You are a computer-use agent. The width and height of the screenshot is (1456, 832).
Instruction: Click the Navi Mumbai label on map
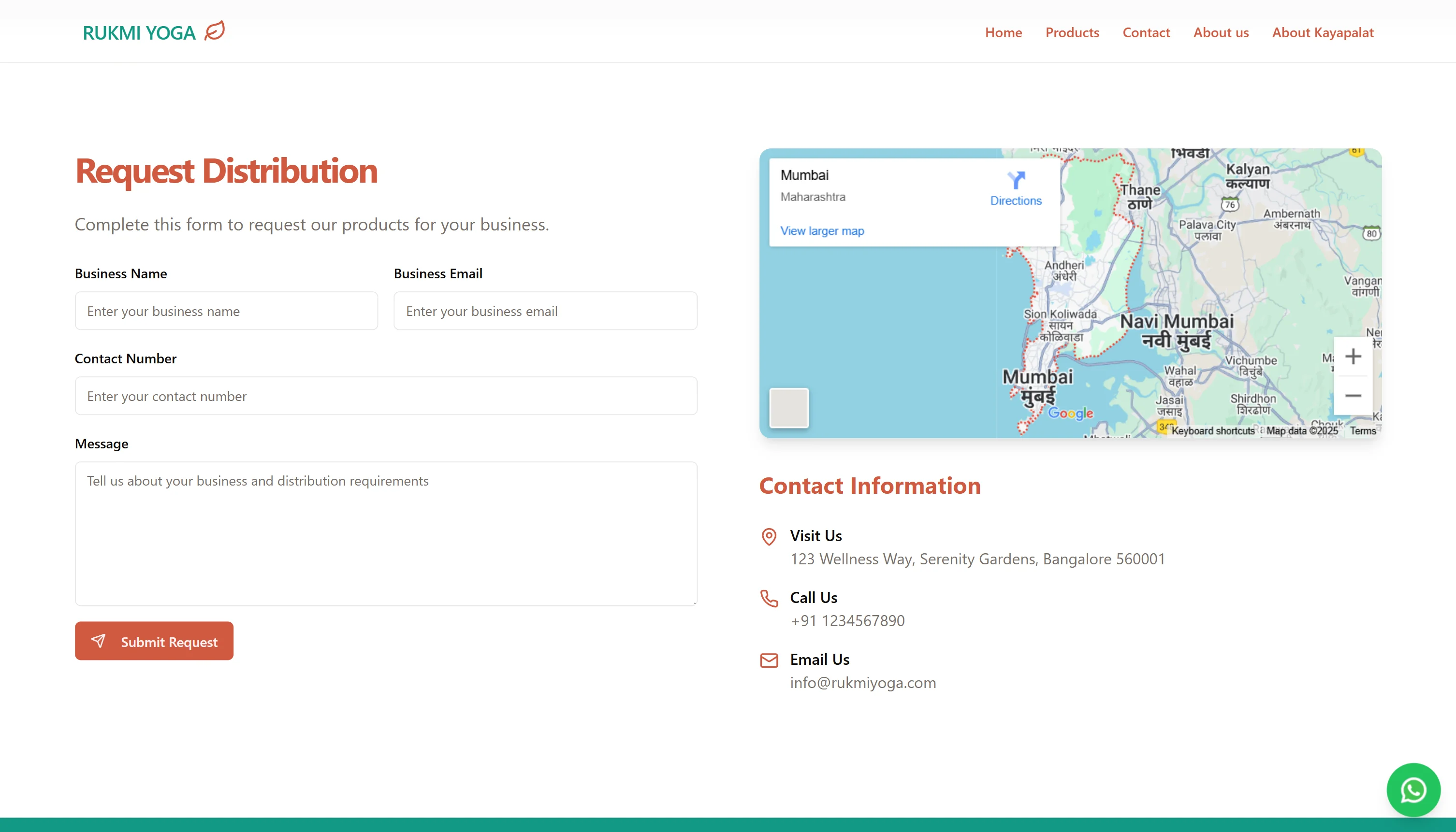pyautogui.click(x=1177, y=331)
